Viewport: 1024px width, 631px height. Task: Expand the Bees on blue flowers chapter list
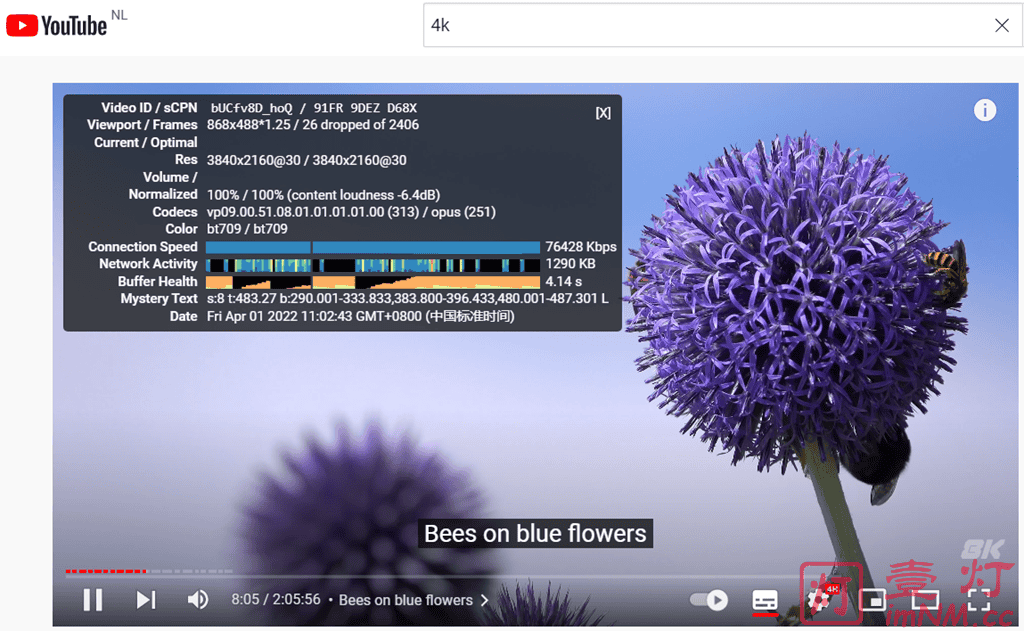(413, 600)
